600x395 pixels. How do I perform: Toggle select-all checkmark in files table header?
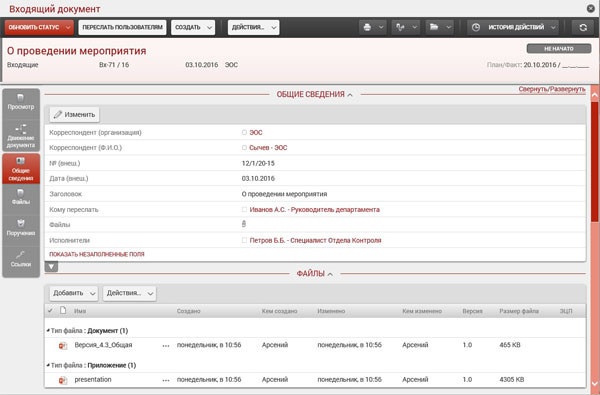point(50,311)
